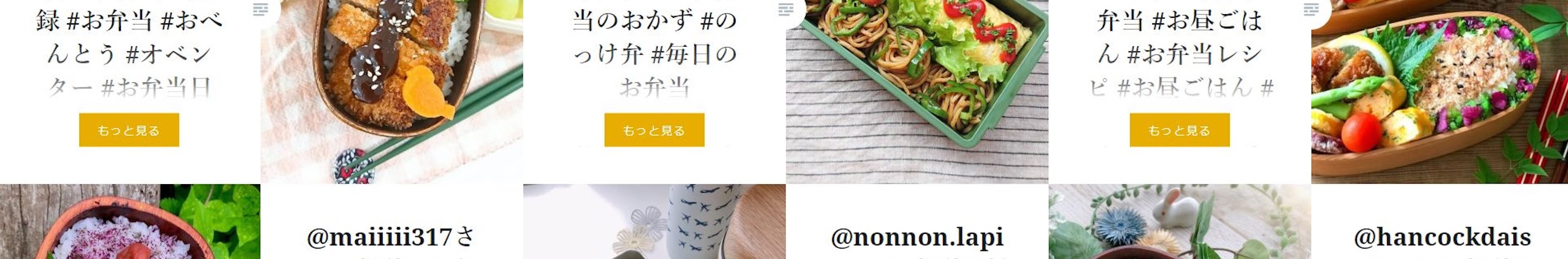Open the airplane-pattern cup photo
Image resolution: width=1568 pixels, height=259 pixels.
[654, 222]
